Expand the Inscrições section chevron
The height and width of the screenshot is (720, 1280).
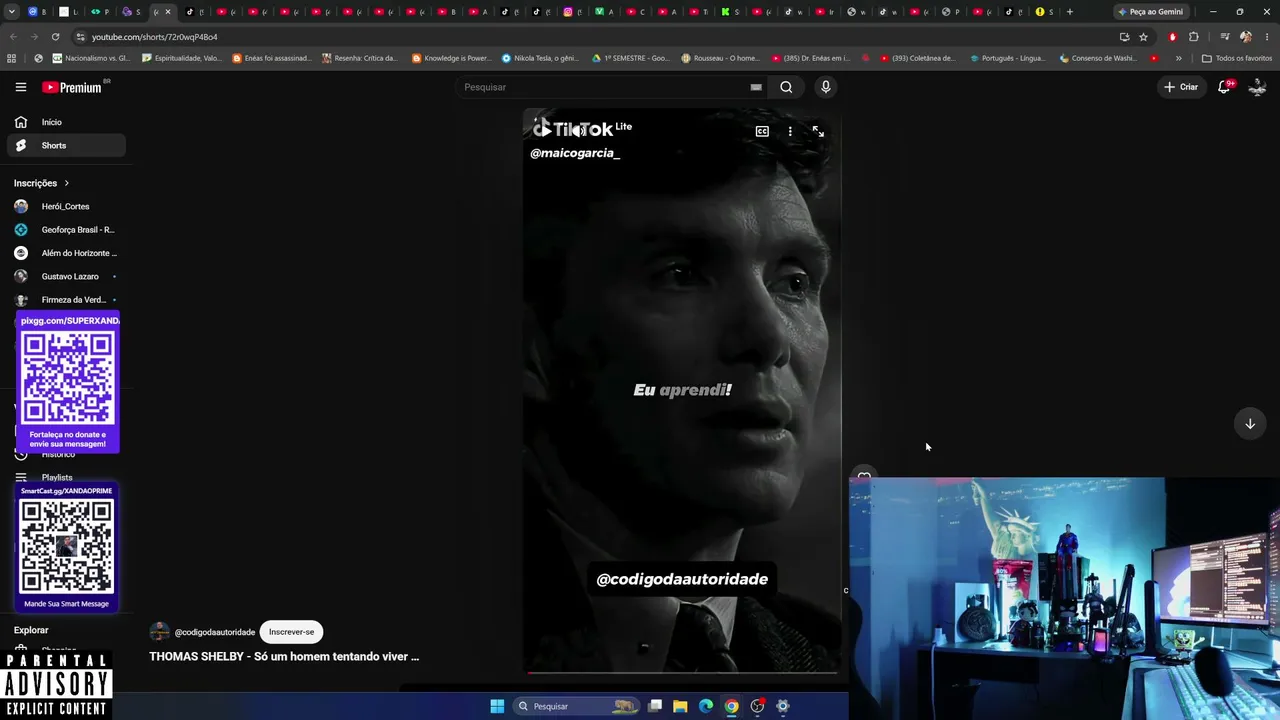(67, 183)
